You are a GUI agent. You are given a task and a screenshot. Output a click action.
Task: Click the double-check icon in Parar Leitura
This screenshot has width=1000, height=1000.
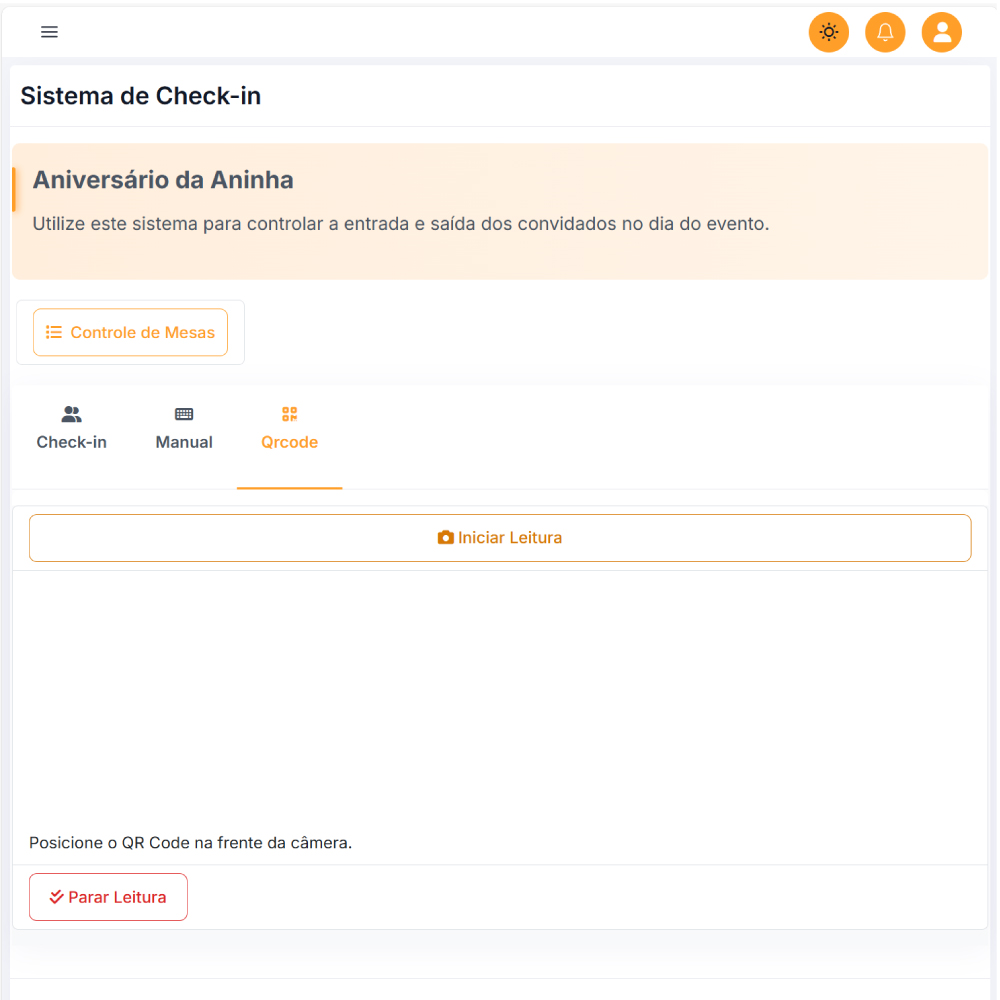pyautogui.click(x=57, y=897)
